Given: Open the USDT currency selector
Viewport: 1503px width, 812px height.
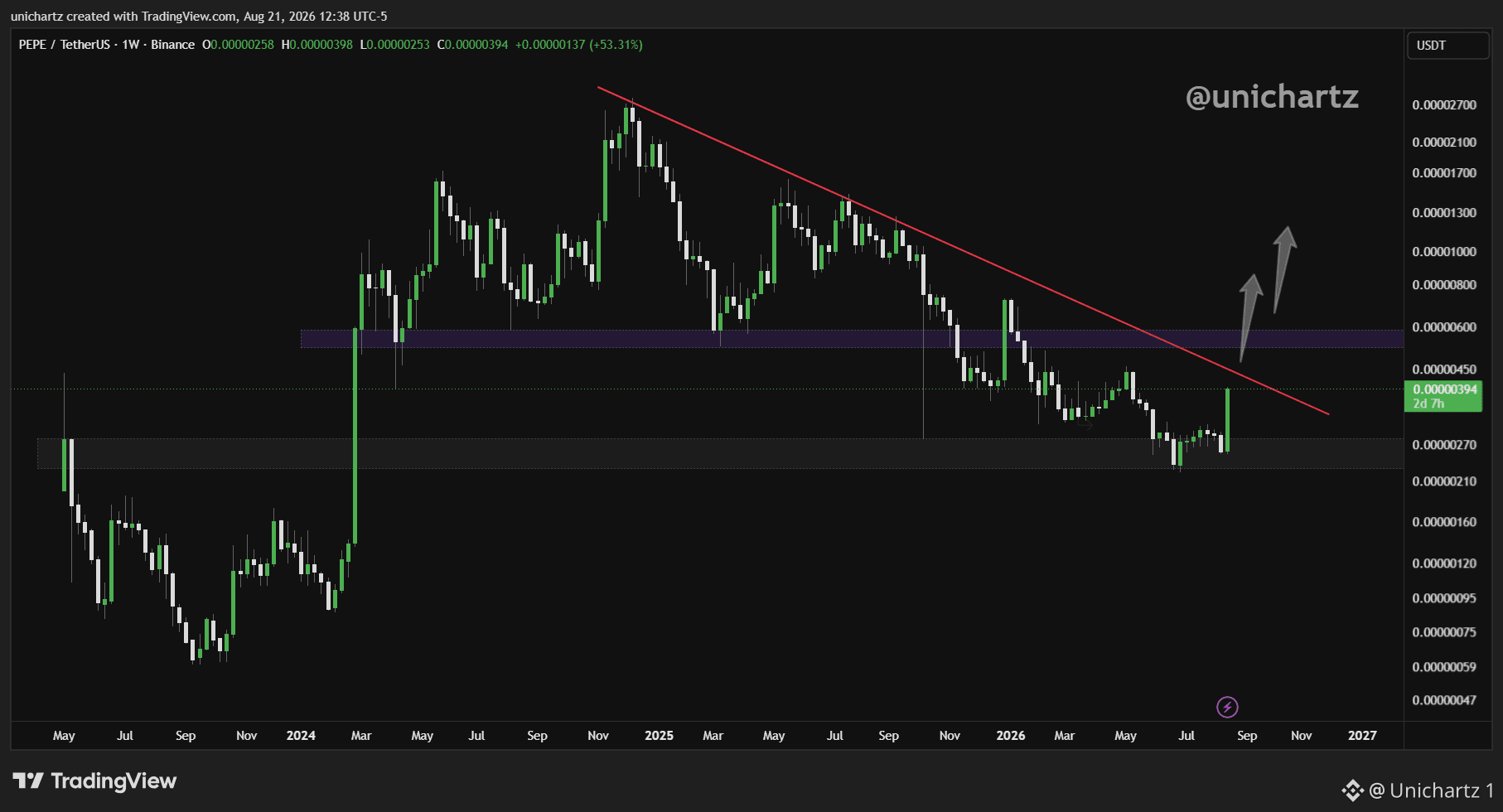Looking at the screenshot, I should pyautogui.click(x=1447, y=46).
